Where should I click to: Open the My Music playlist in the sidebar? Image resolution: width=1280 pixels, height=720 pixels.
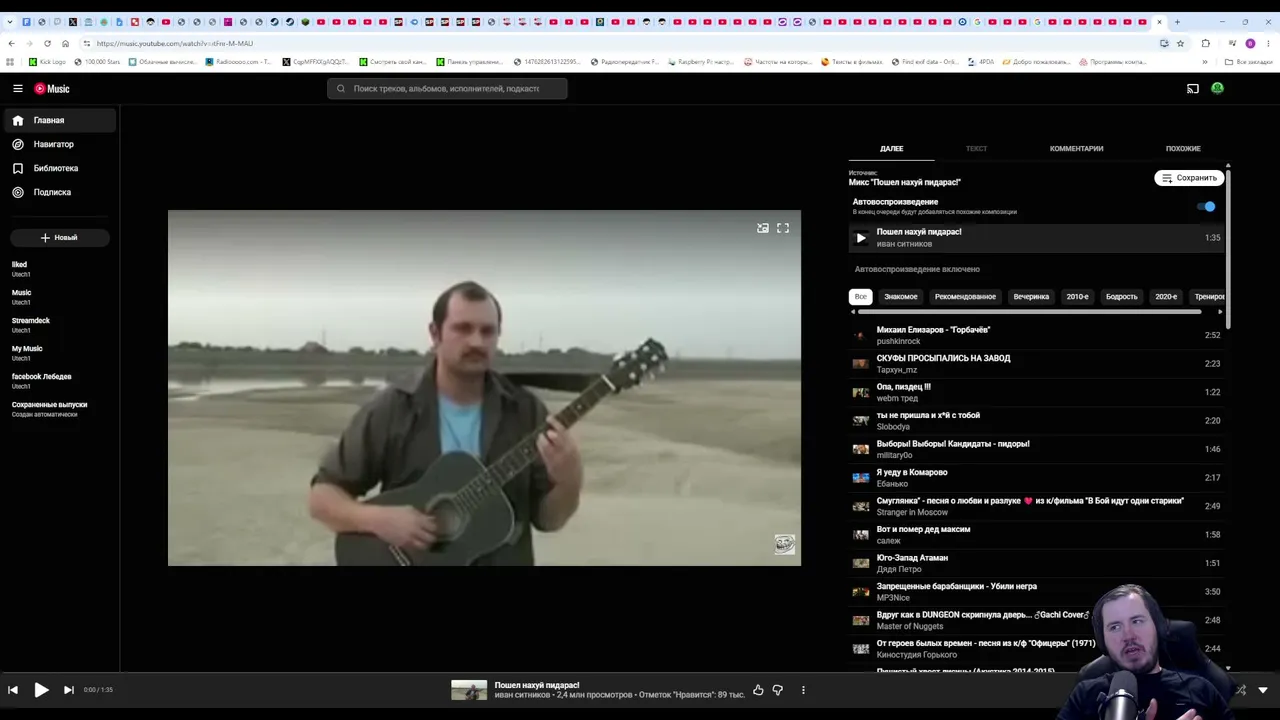coord(58,353)
